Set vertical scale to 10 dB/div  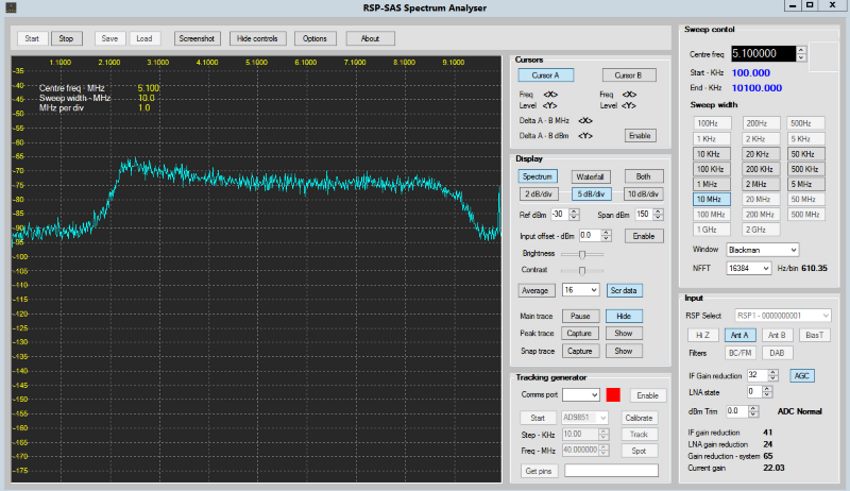pyautogui.click(x=643, y=194)
